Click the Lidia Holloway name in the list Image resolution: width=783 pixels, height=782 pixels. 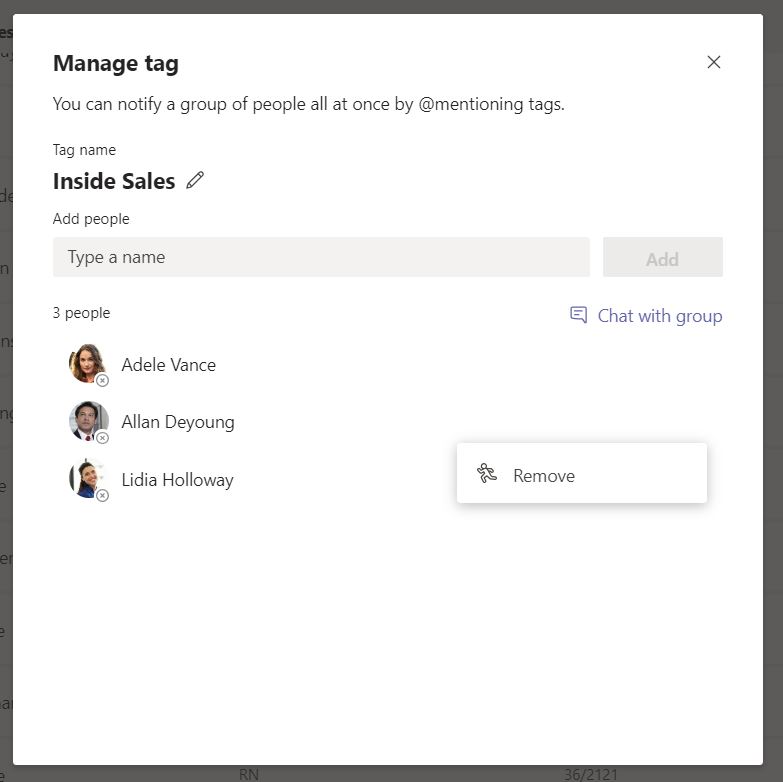click(177, 480)
